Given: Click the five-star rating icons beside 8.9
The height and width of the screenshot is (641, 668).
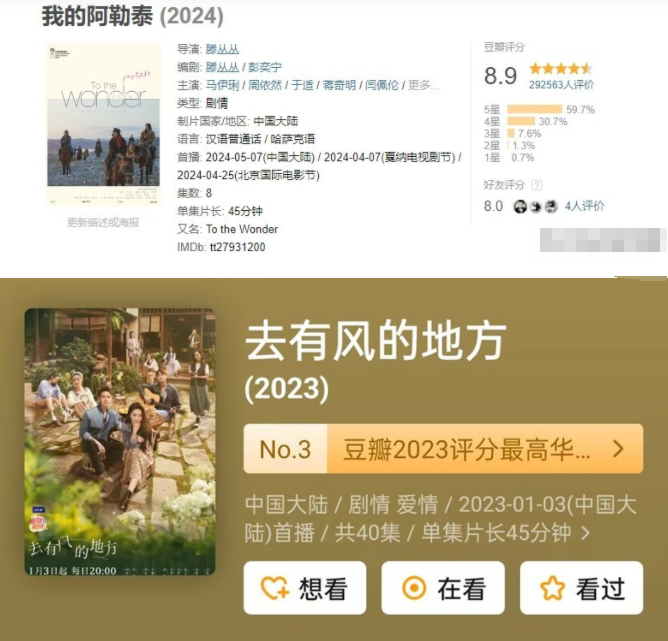Looking at the screenshot, I should click(x=560, y=69).
